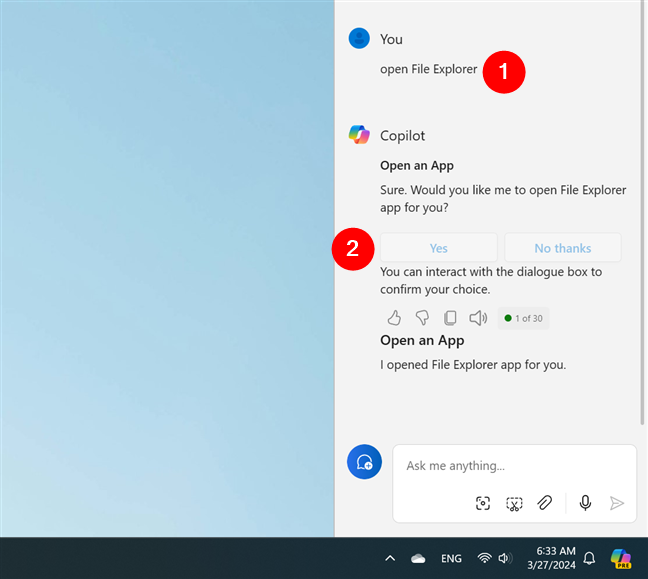Click the add screenshot icon
The image size is (648, 579).
click(x=483, y=503)
